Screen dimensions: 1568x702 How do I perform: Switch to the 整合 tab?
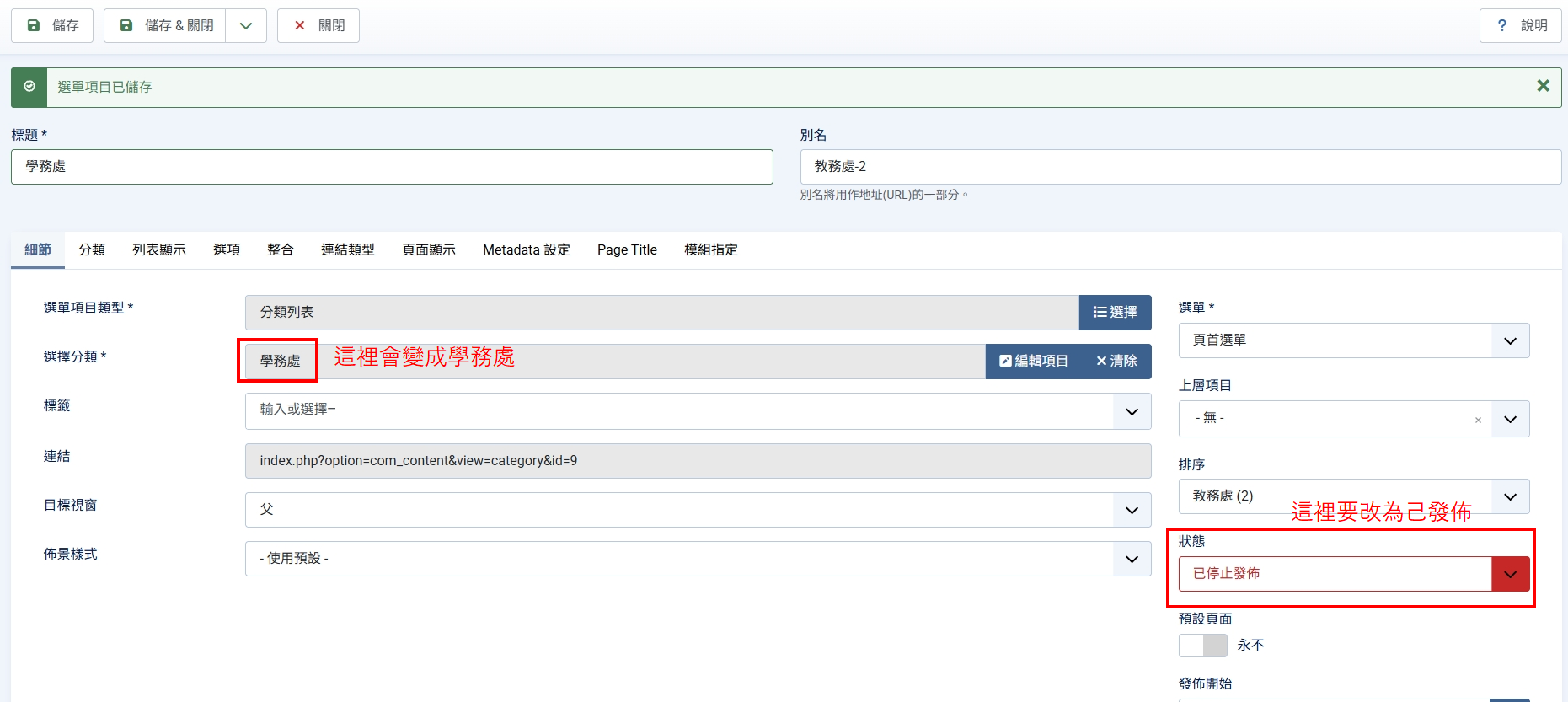(281, 249)
